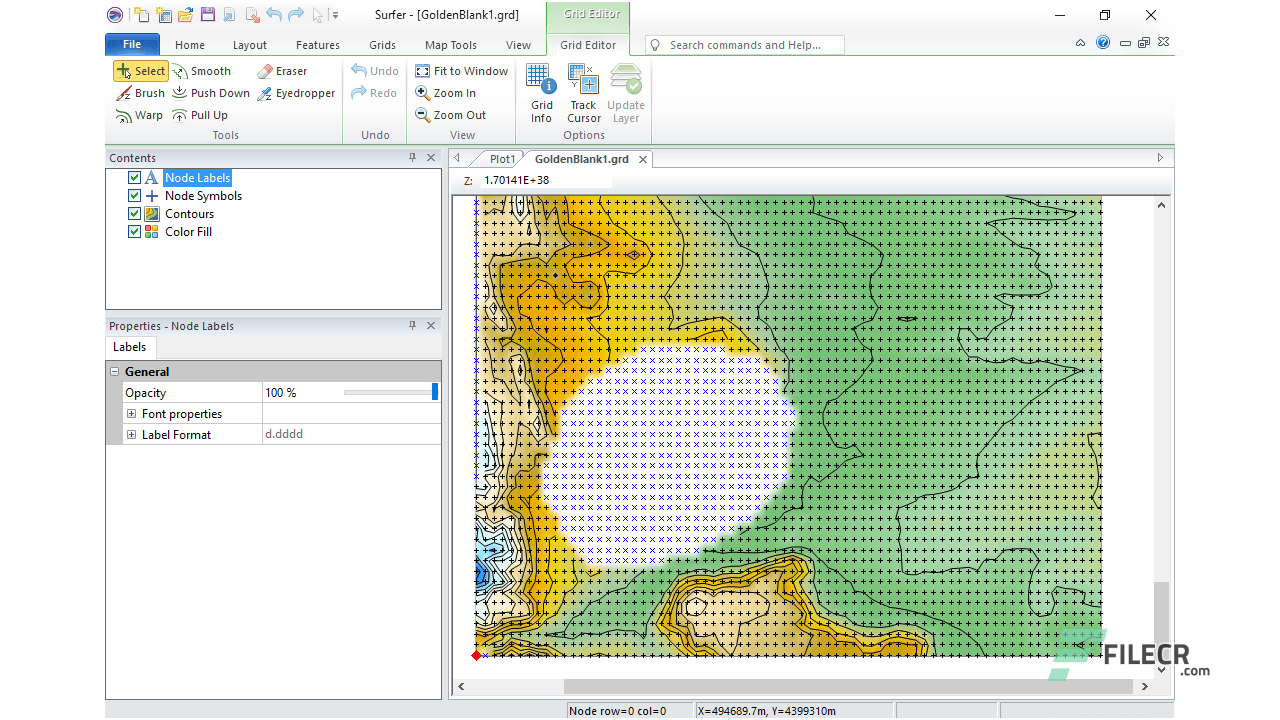Expand Font properties
1280x720 pixels.
point(131,413)
